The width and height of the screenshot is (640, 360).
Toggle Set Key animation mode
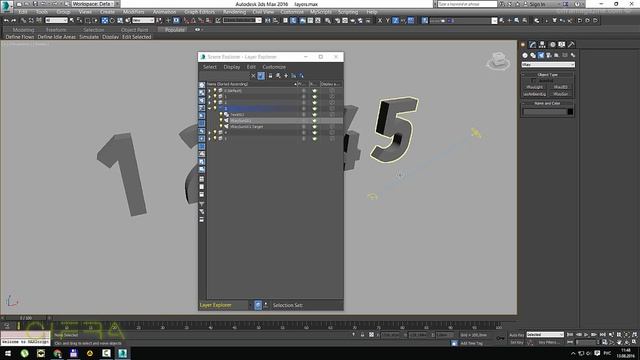pyautogui.click(x=517, y=342)
